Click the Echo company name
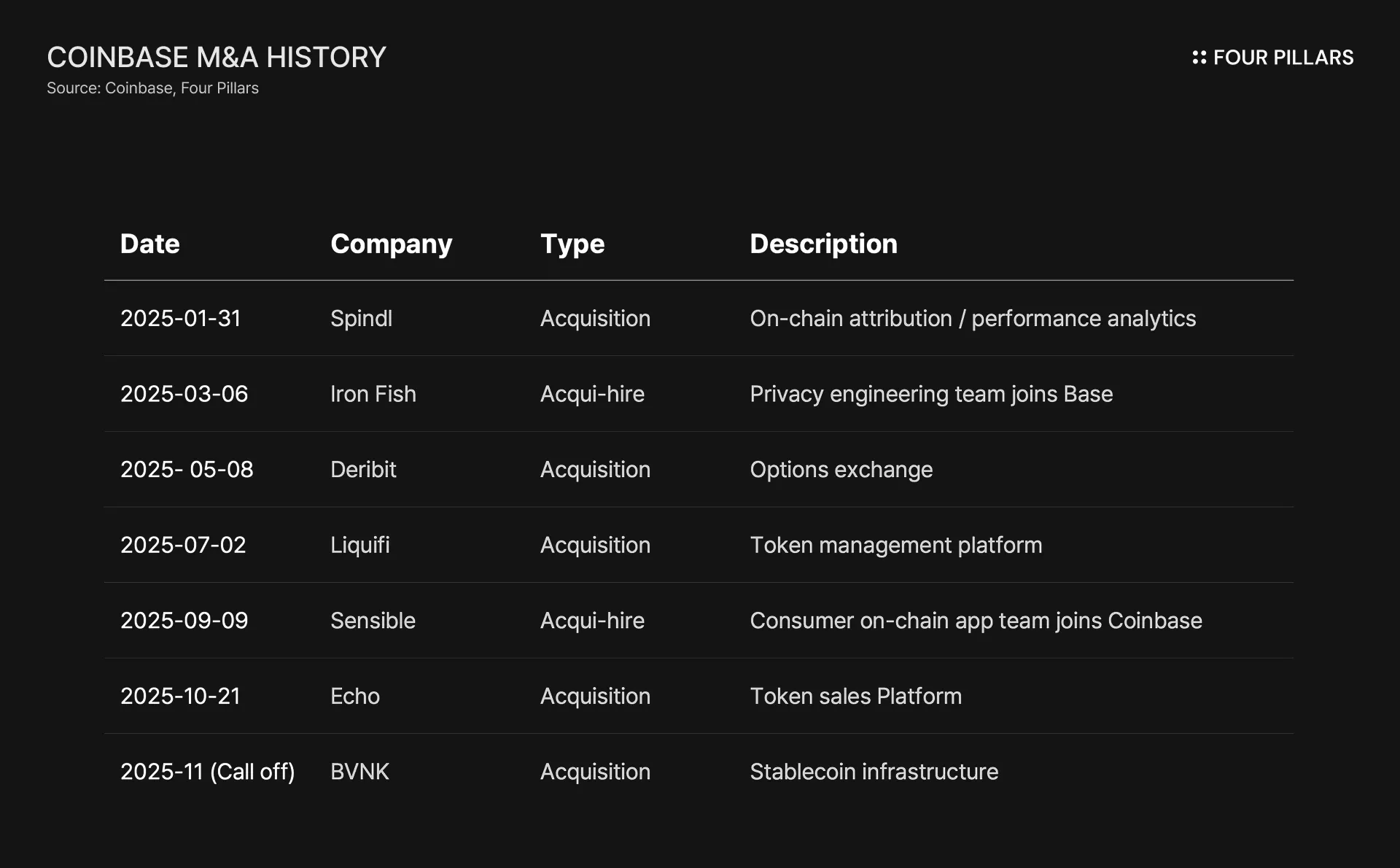This screenshot has width=1400, height=868. (x=354, y=696)
